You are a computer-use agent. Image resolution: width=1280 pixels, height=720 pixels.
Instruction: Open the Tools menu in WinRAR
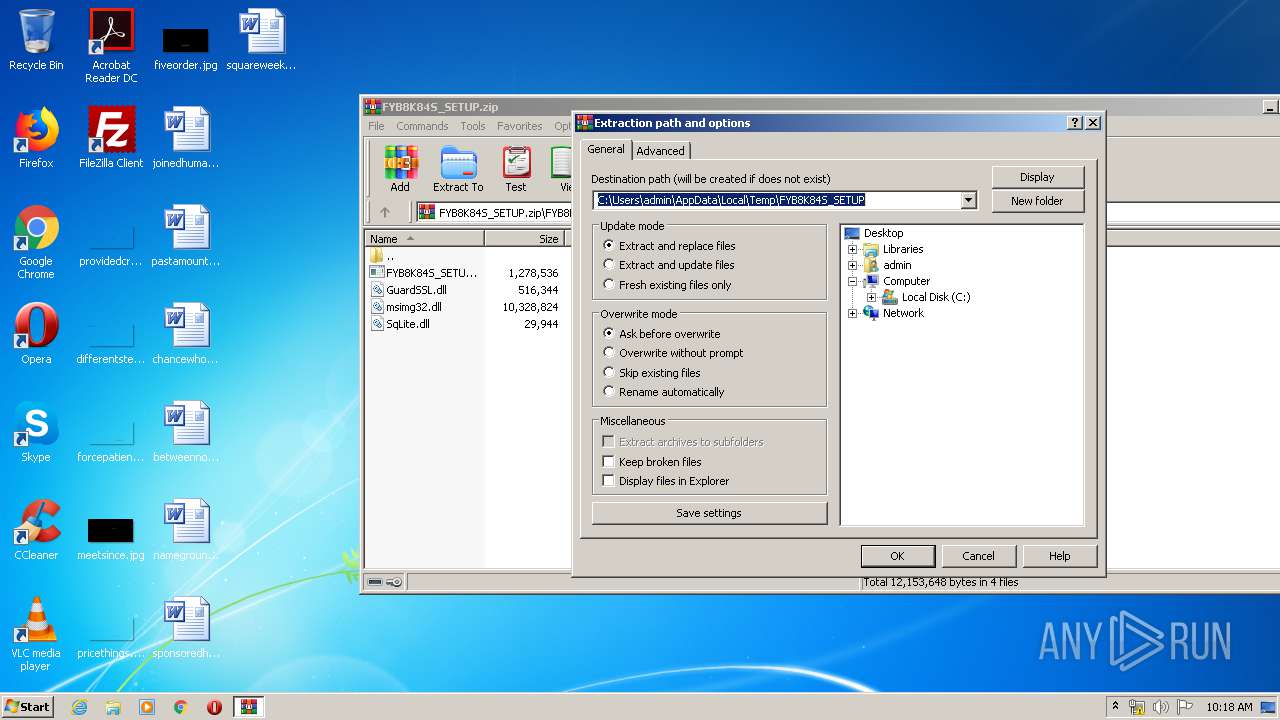point(473,126)
